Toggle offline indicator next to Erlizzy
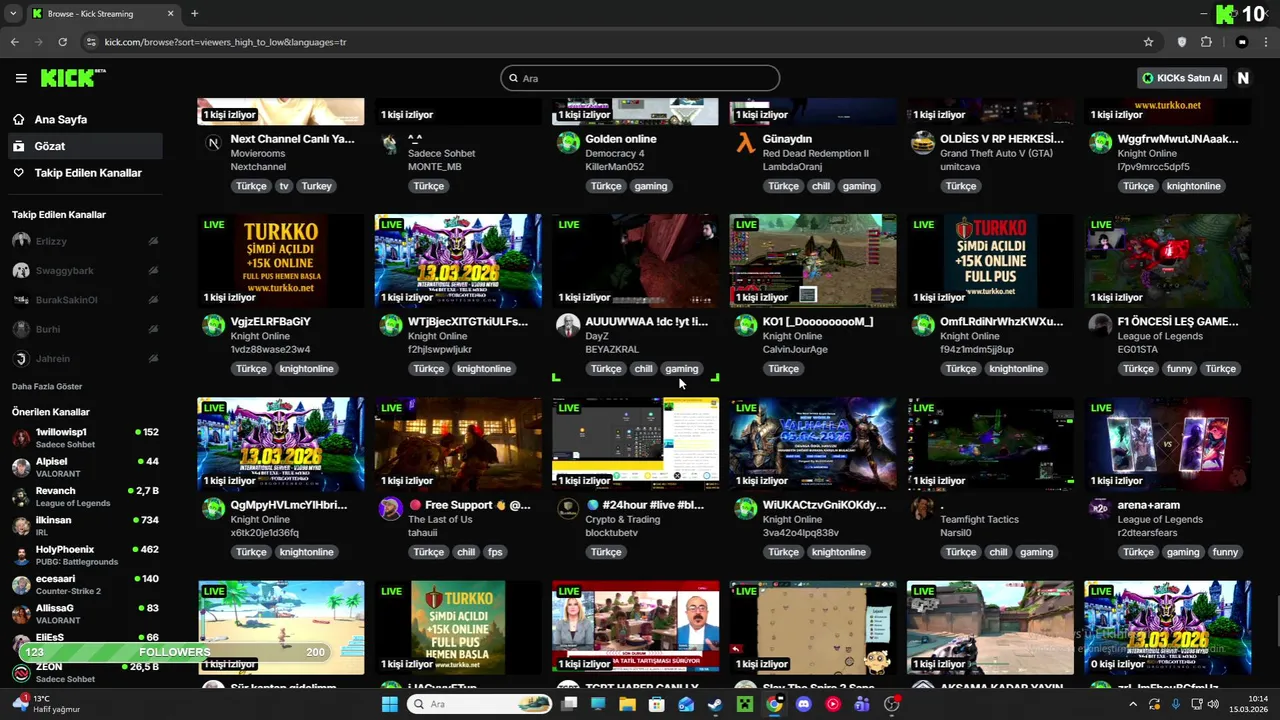1280x720 pixels. [x=153, y=241]
